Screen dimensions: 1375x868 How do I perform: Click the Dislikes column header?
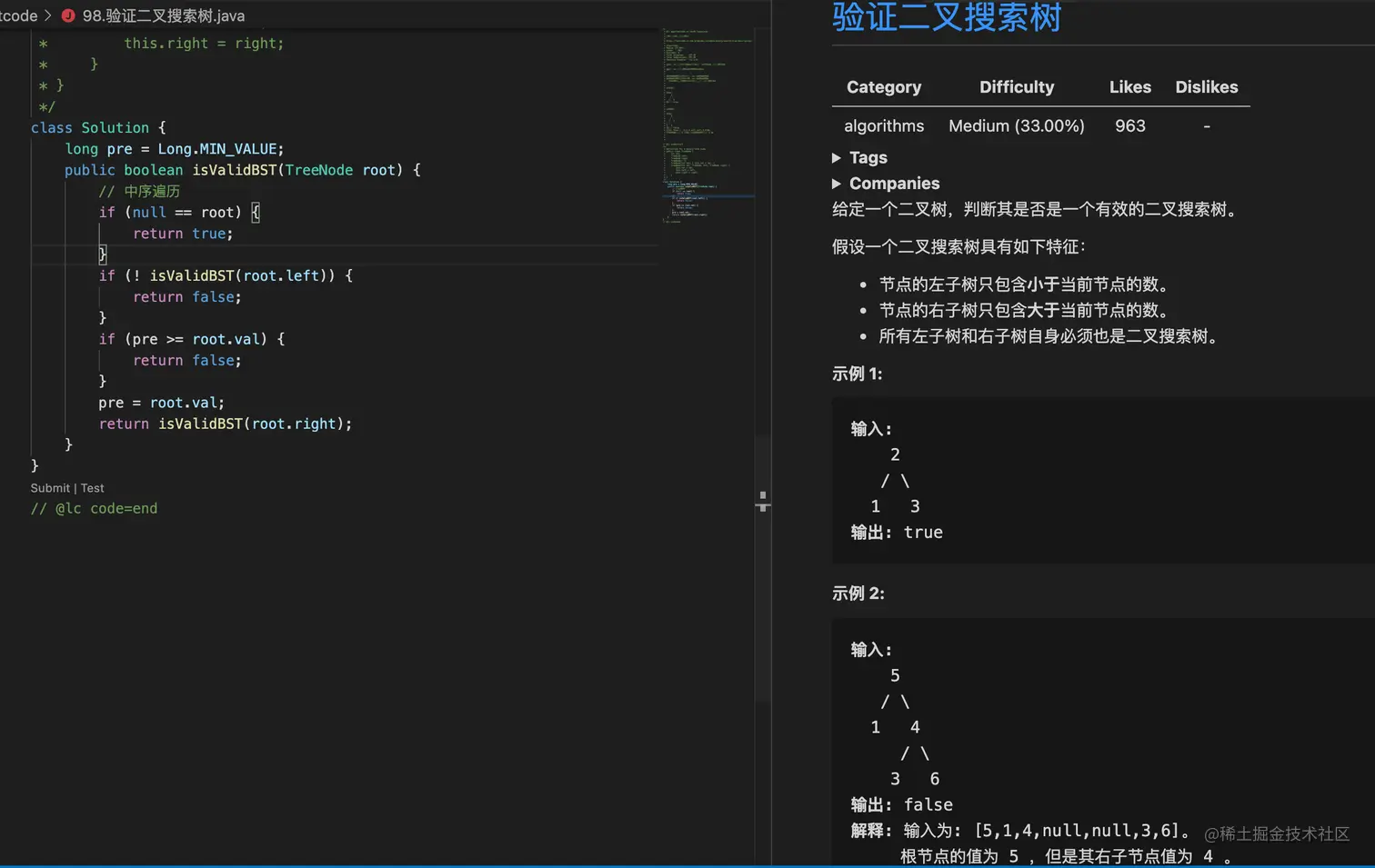click(x=1207, y=87)
